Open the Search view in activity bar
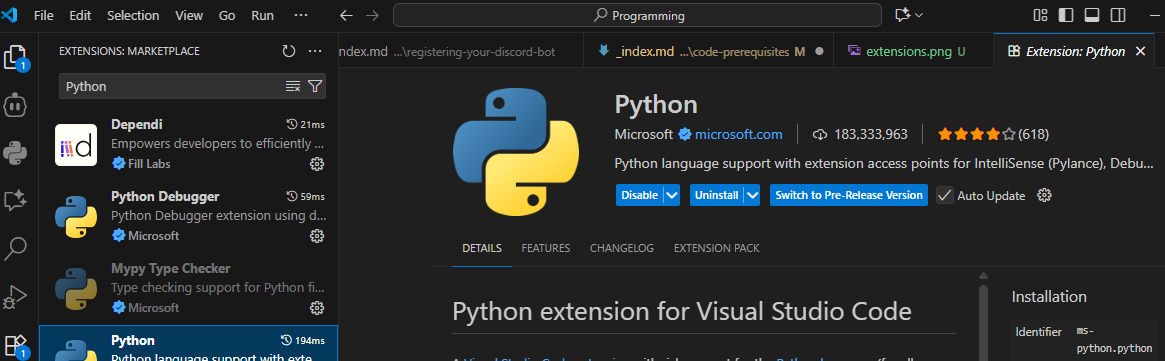The image size is (1165, 361). [x=16, y=248]
